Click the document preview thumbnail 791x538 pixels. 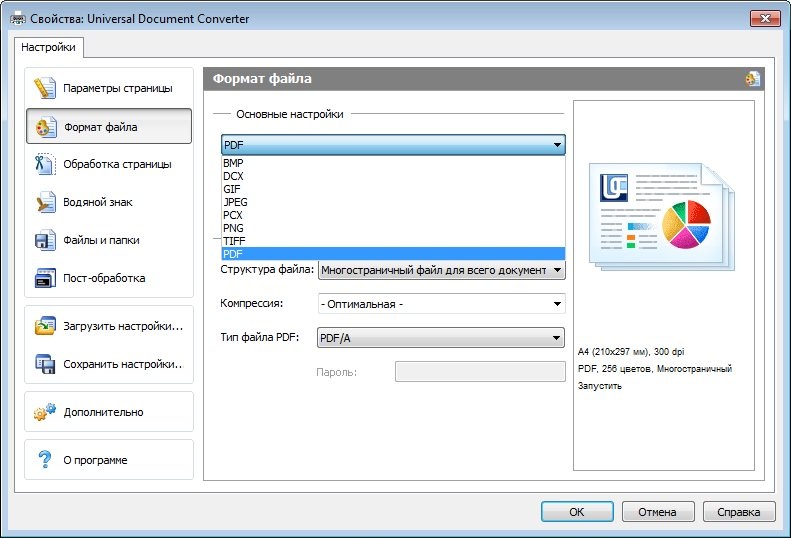point(662,217)
